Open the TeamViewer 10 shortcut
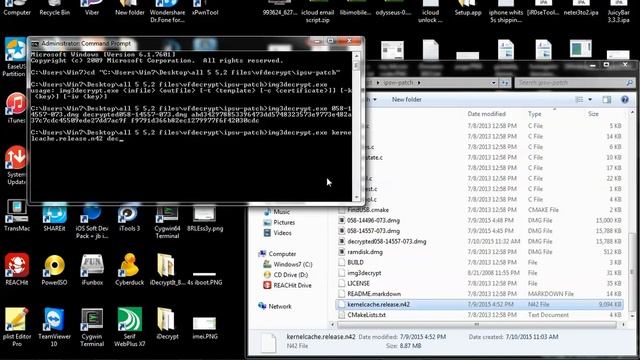 pyautogui.click(x=54, y=327)
